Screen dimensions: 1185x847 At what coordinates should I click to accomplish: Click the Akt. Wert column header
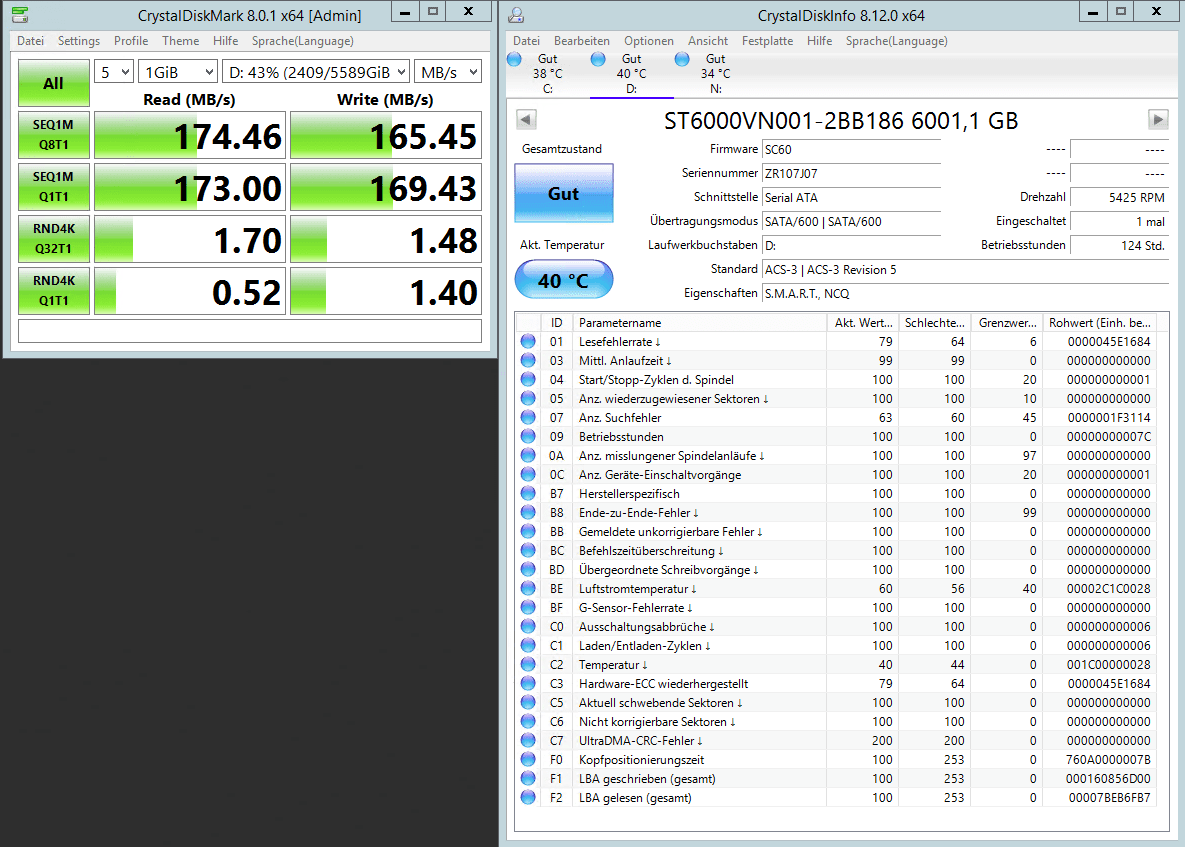(862, 323)
